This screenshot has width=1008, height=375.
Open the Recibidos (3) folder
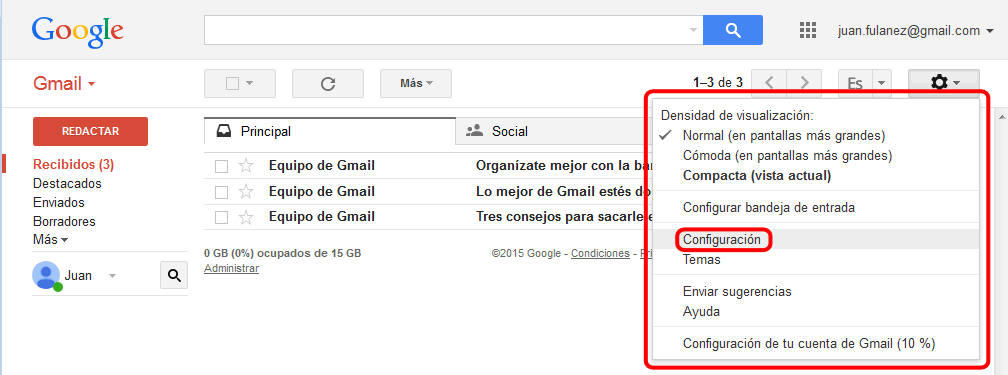73,165
